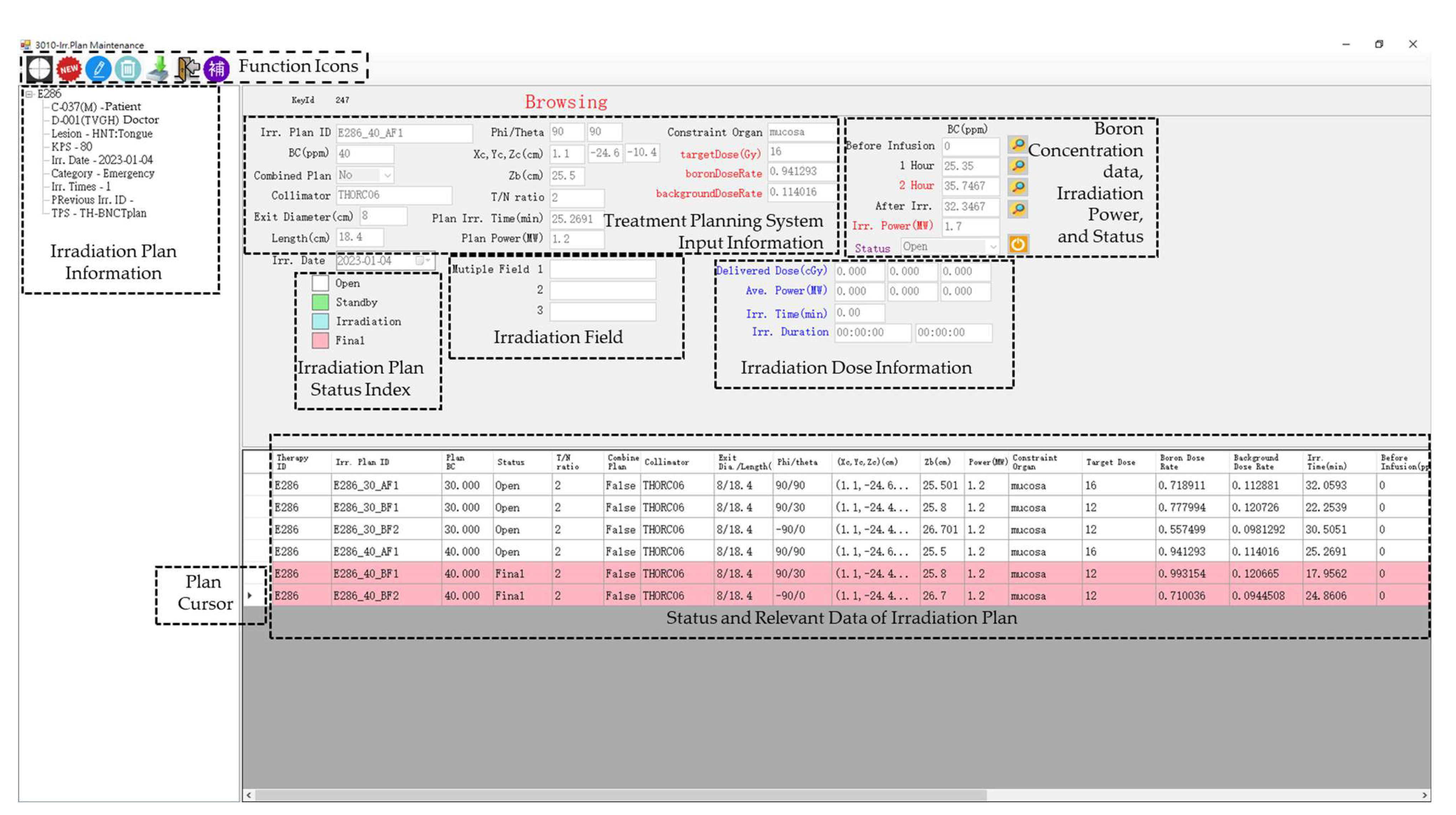Click the Multiple Field 1 input box

(603, 270)
